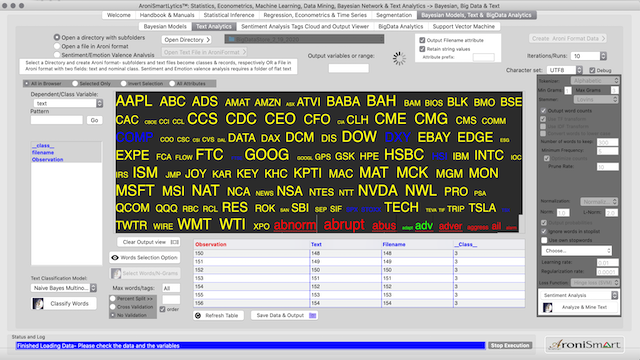
Task: Click the Go pattern button
Action: pos(94,120)
